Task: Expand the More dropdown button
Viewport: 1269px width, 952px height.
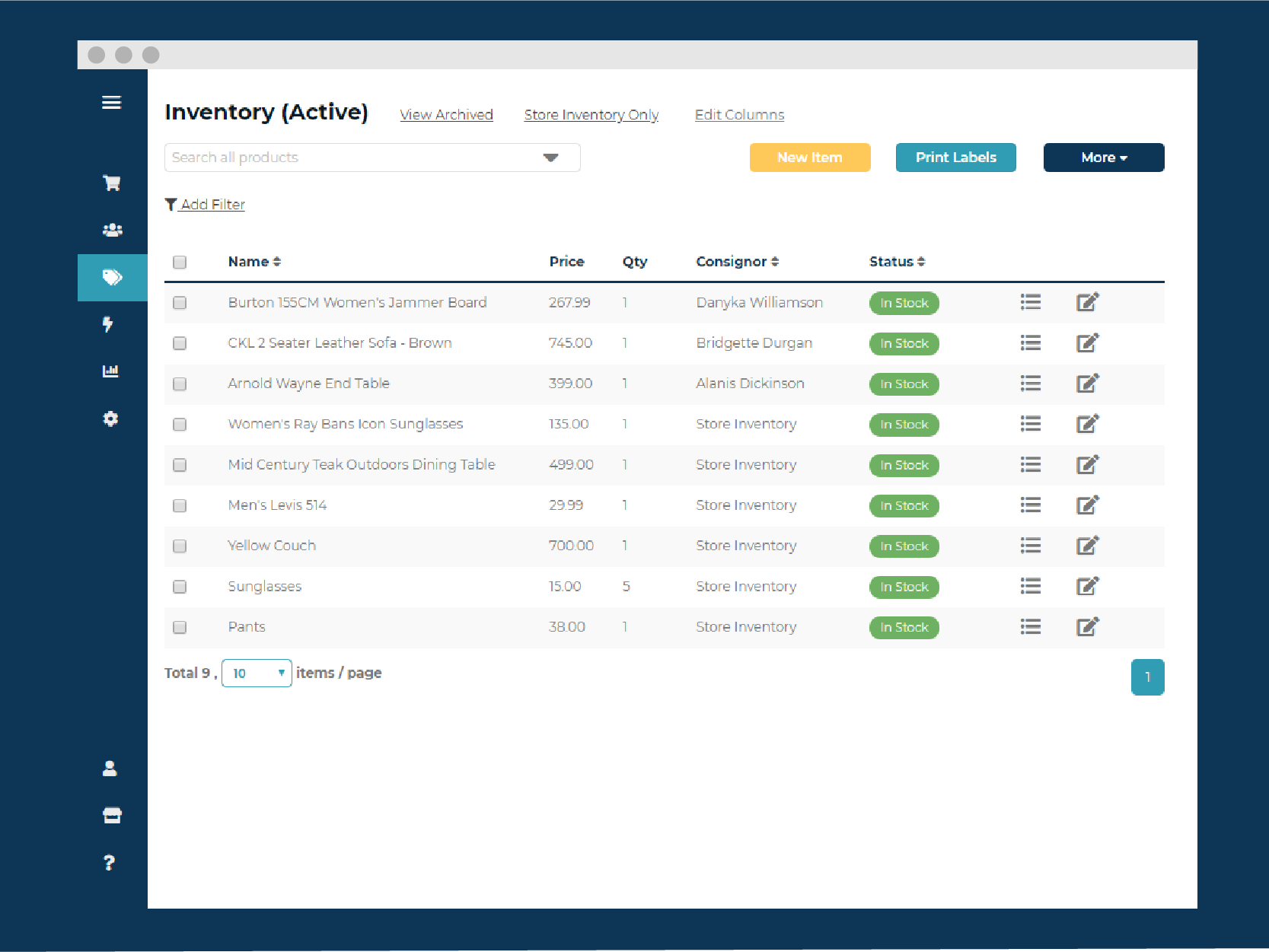Action: [x=1103, y=158]
